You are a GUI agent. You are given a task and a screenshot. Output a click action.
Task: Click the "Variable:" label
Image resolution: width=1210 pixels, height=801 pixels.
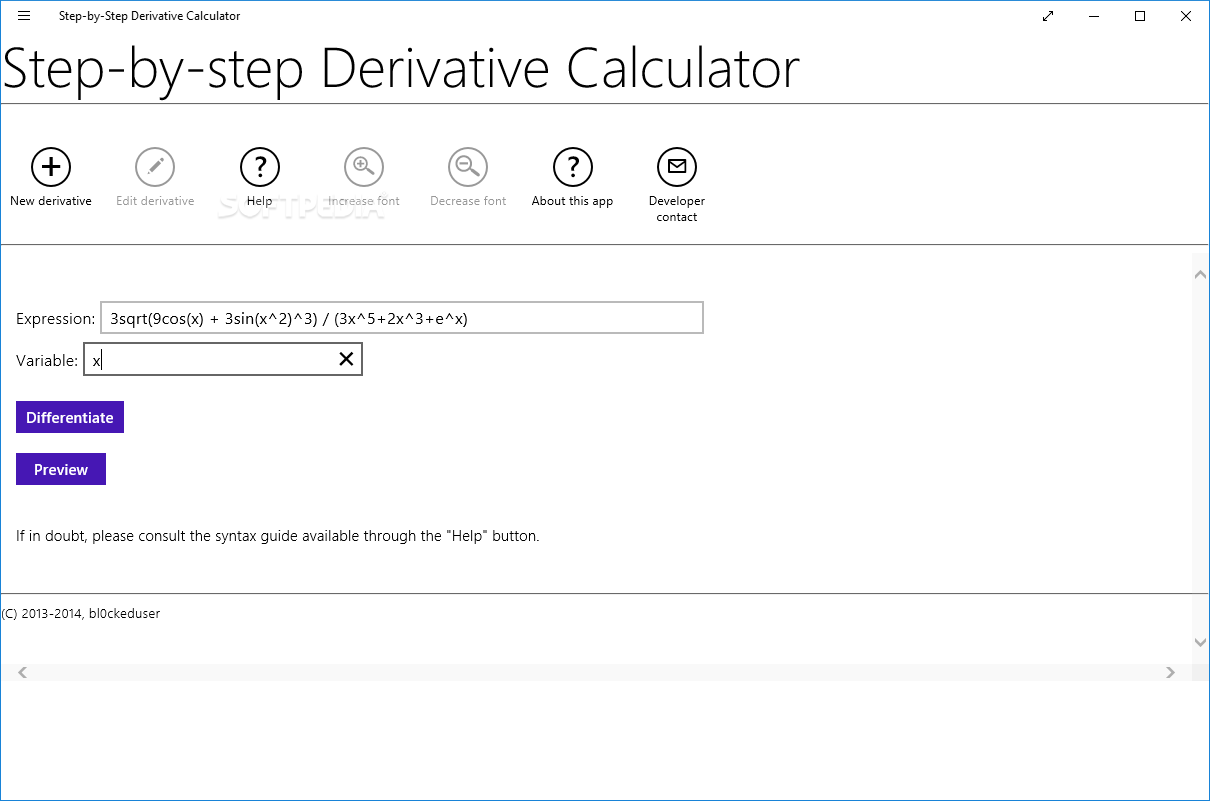coord(47,361)
